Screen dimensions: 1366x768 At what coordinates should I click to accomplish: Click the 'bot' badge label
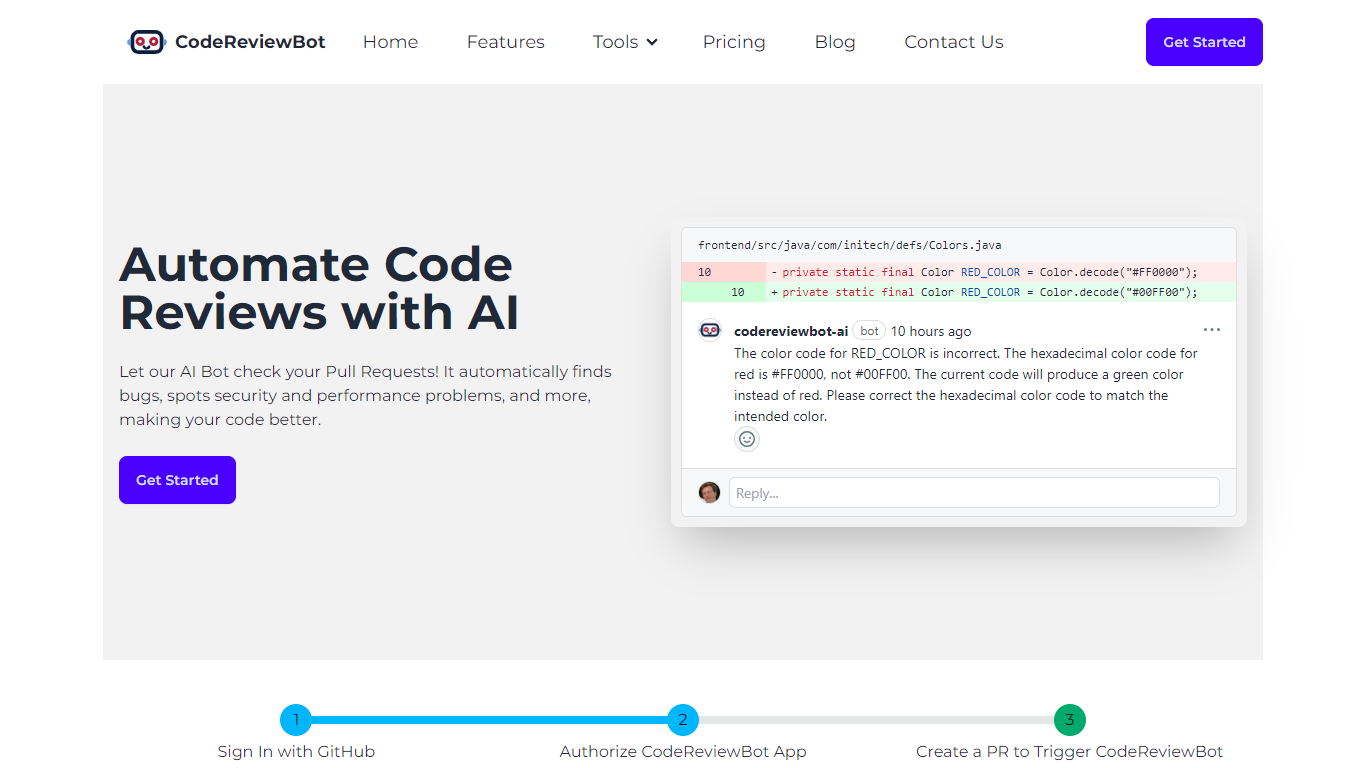coord(870,331)
